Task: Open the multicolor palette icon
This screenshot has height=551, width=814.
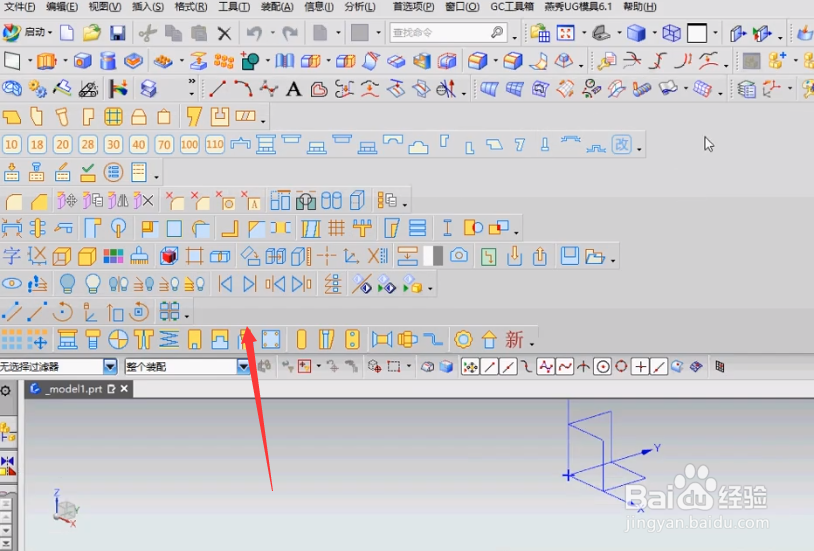Action: point(113,256)
